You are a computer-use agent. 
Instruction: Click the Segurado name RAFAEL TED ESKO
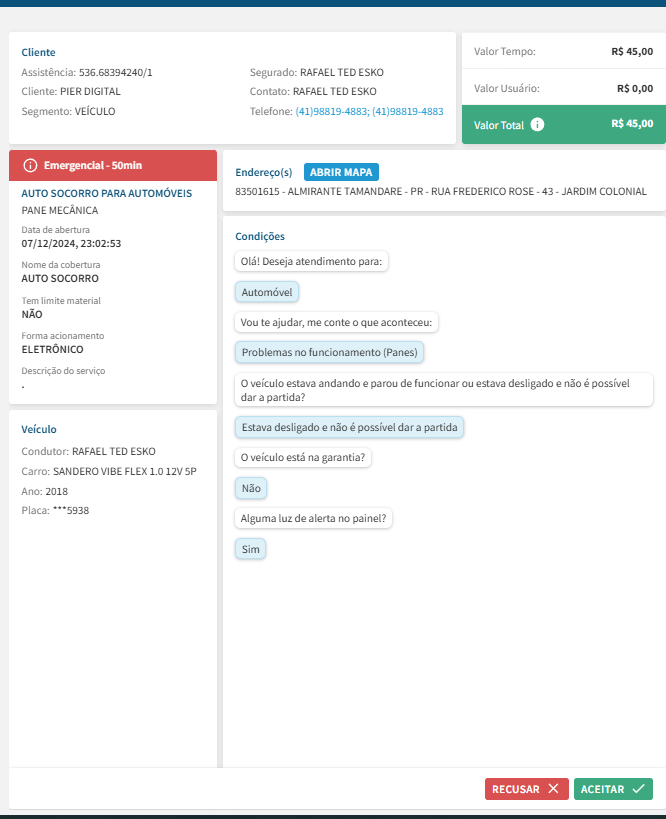342,72
